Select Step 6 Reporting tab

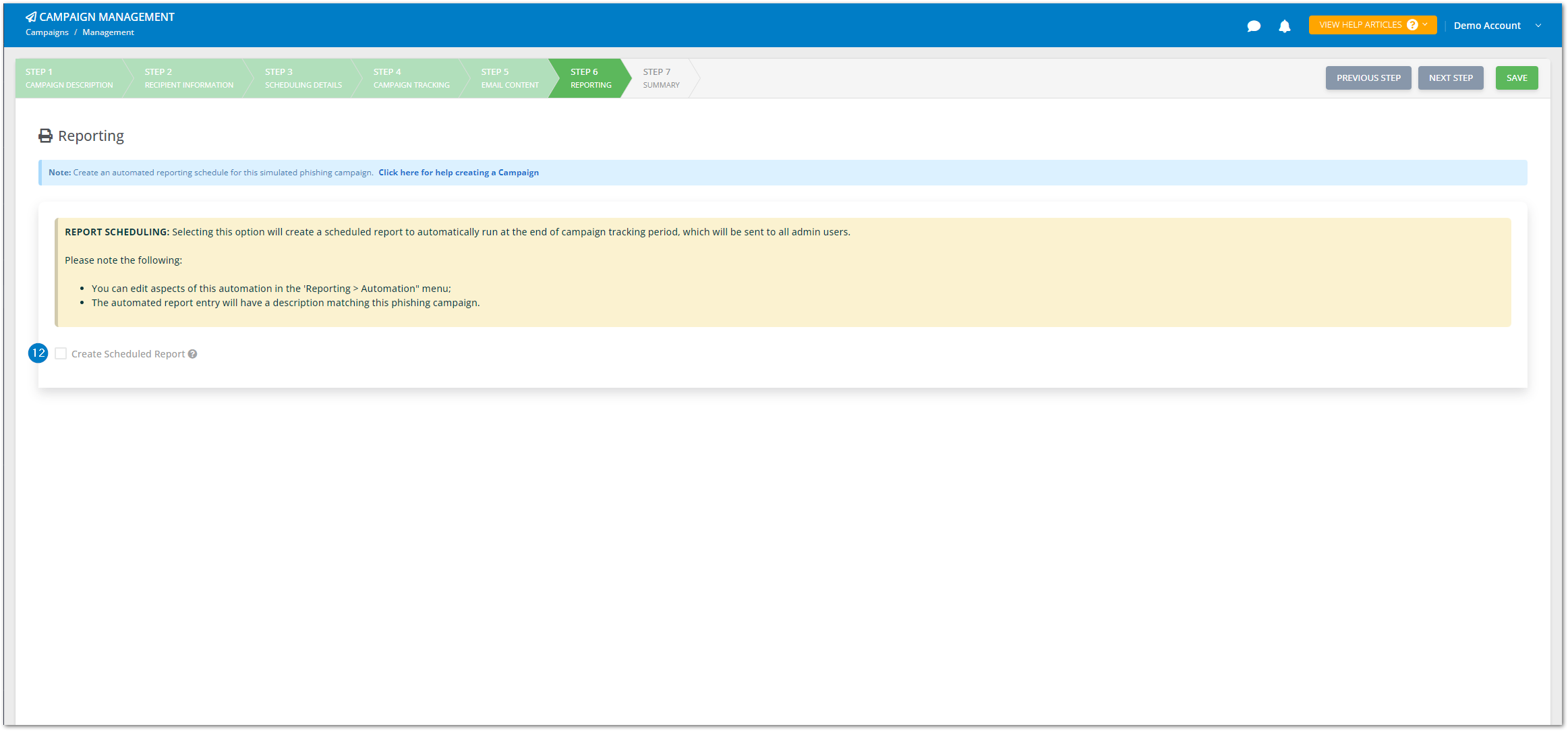pos(591,78)
